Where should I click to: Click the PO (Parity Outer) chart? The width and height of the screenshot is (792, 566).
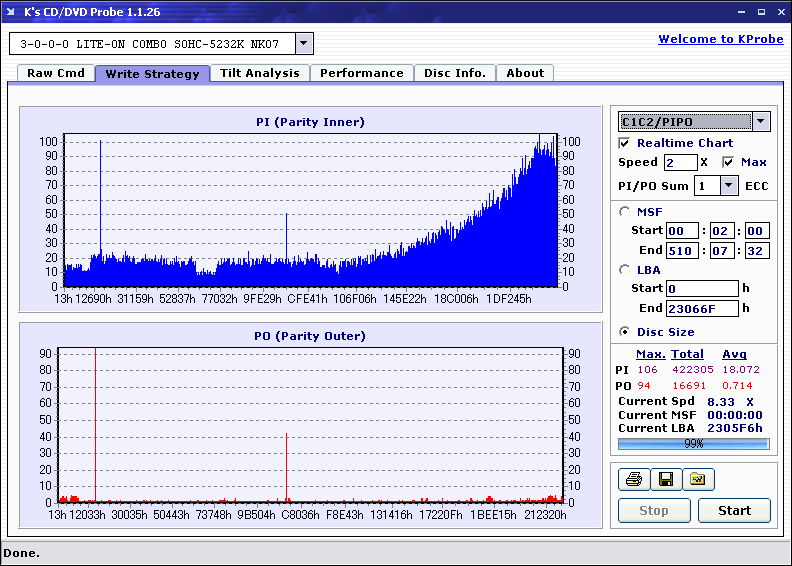(x=311, y=425)
